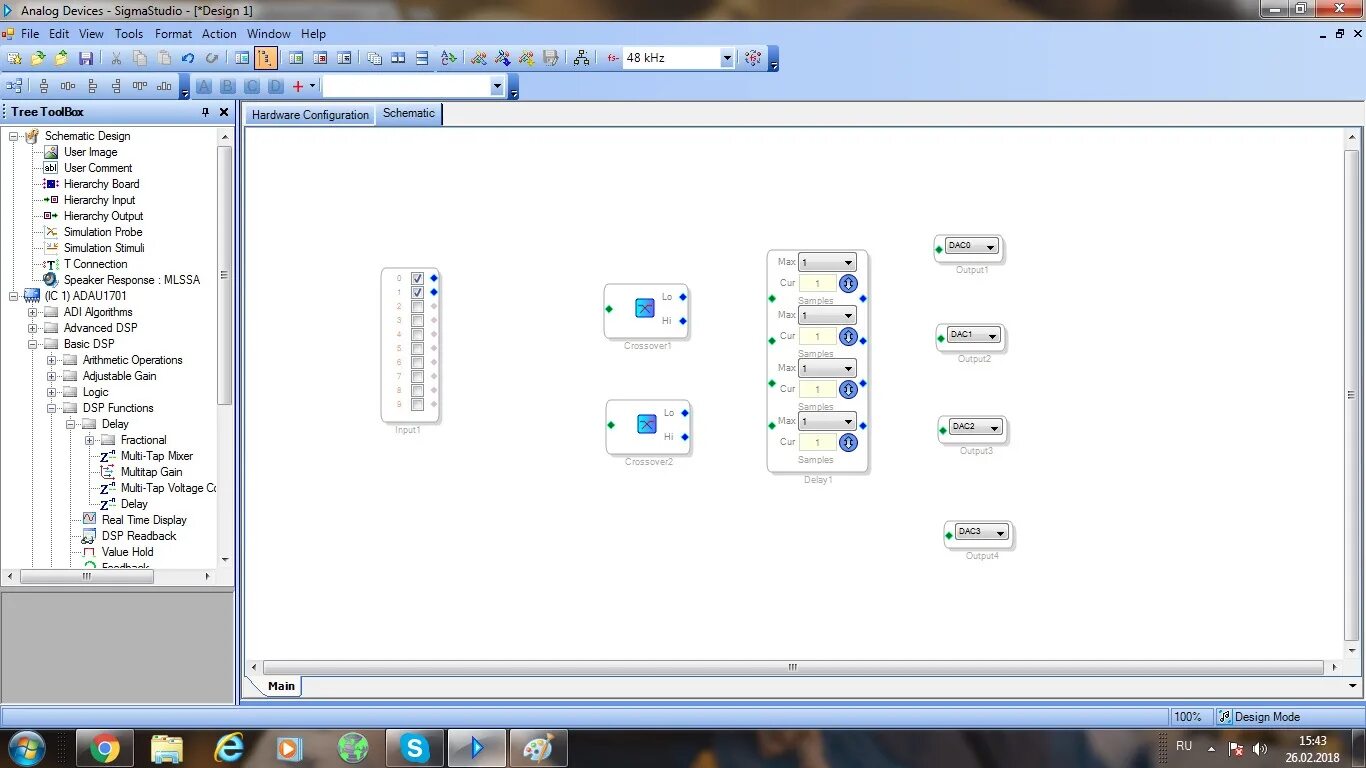This screenshot has width=1366, height=768.
Task: Select the Real Time Display item
Action: (x=144, y=520)
